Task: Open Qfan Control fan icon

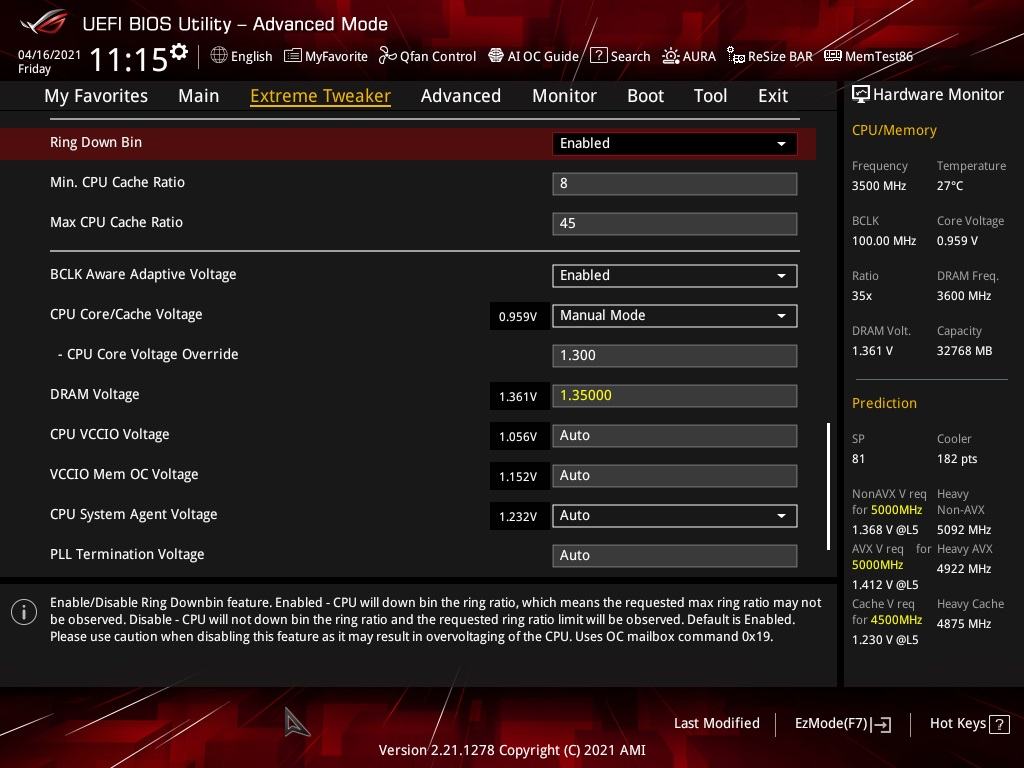Action: click(387, 56)
